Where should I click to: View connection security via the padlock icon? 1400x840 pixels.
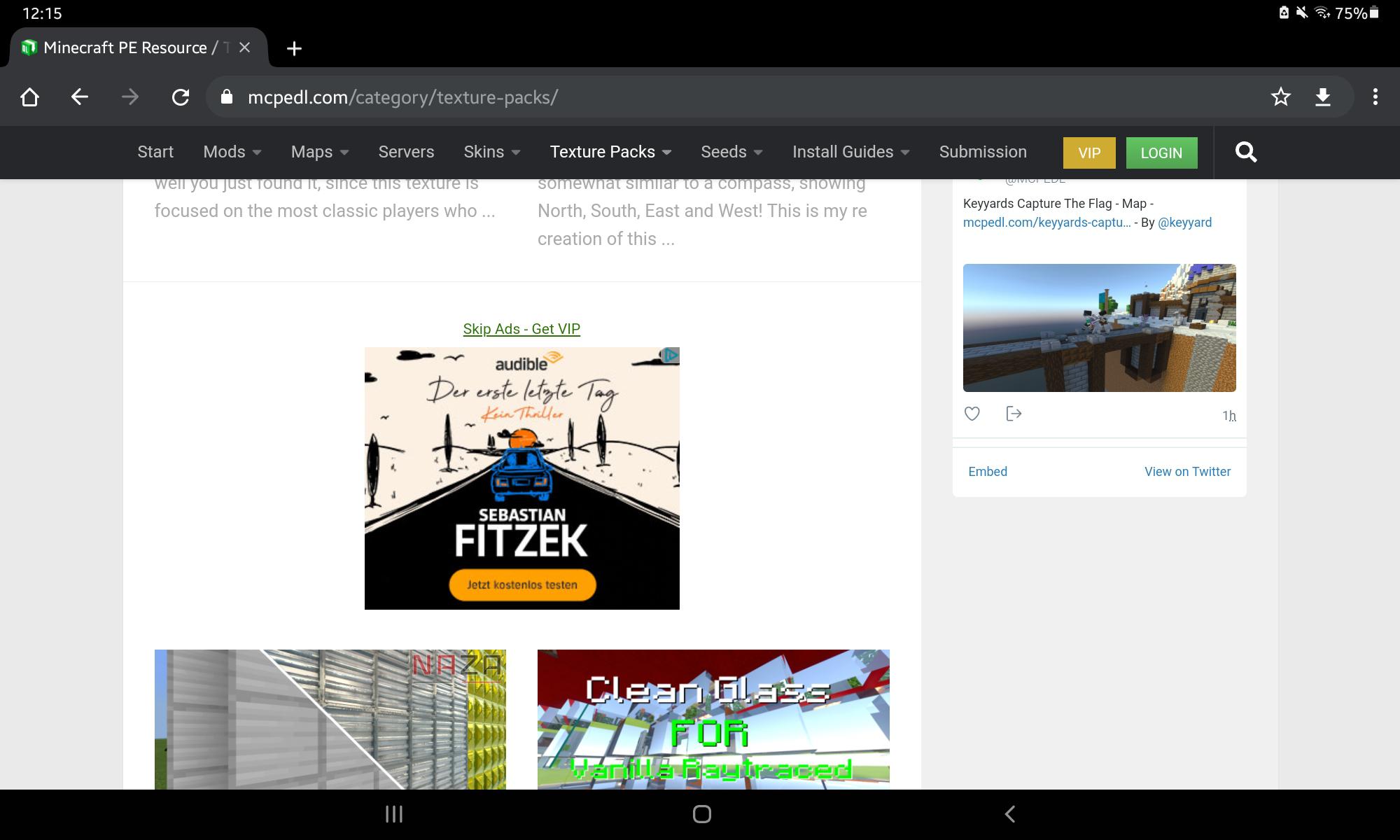click(225, 97)
